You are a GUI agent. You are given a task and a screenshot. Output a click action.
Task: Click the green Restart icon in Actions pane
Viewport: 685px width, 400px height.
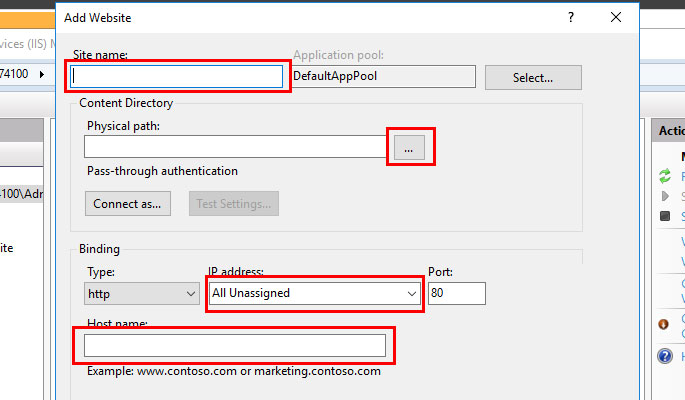point(665,176)
